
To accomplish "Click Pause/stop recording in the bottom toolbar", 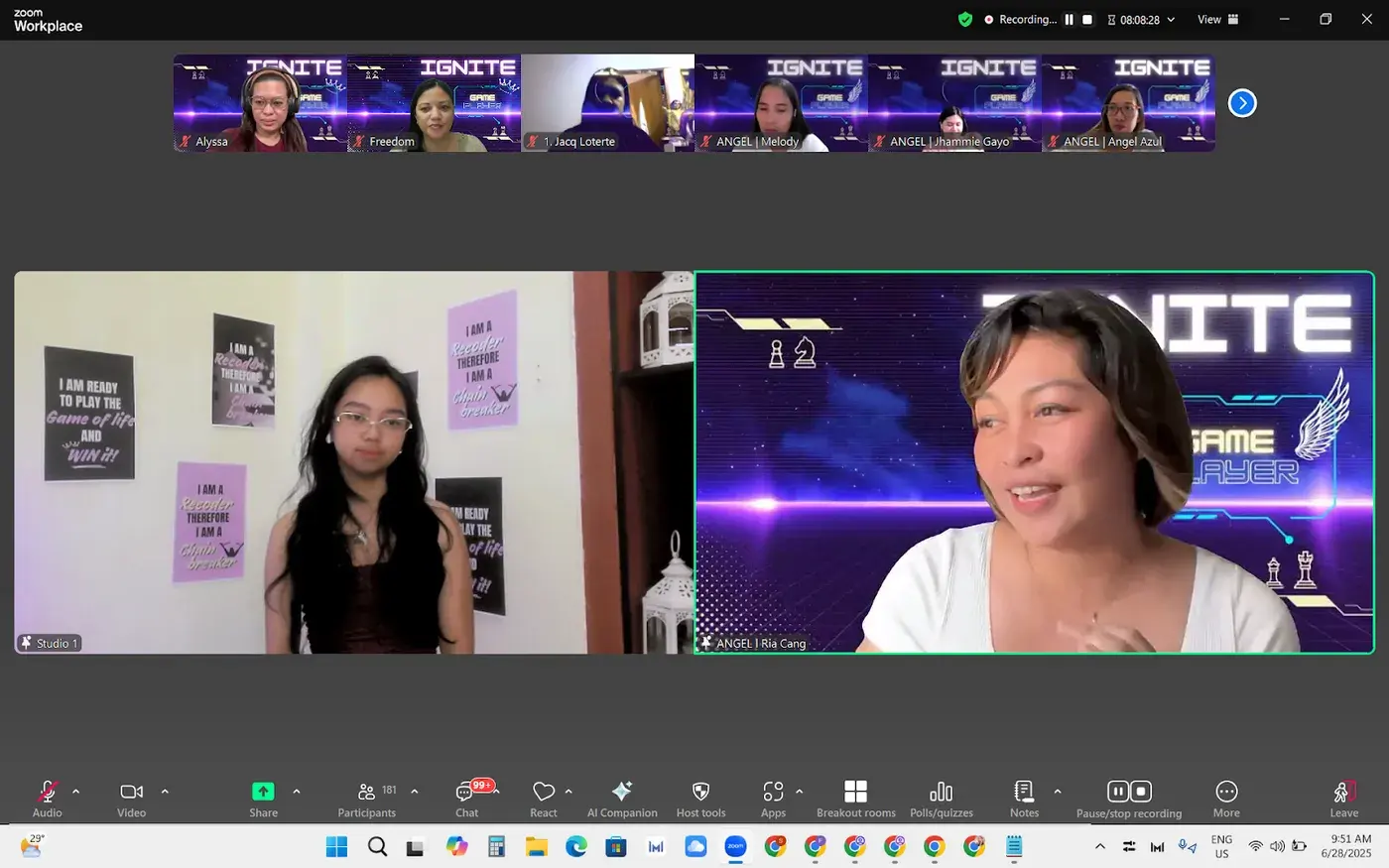I will pyautogui.click(x=1129, y=799).
